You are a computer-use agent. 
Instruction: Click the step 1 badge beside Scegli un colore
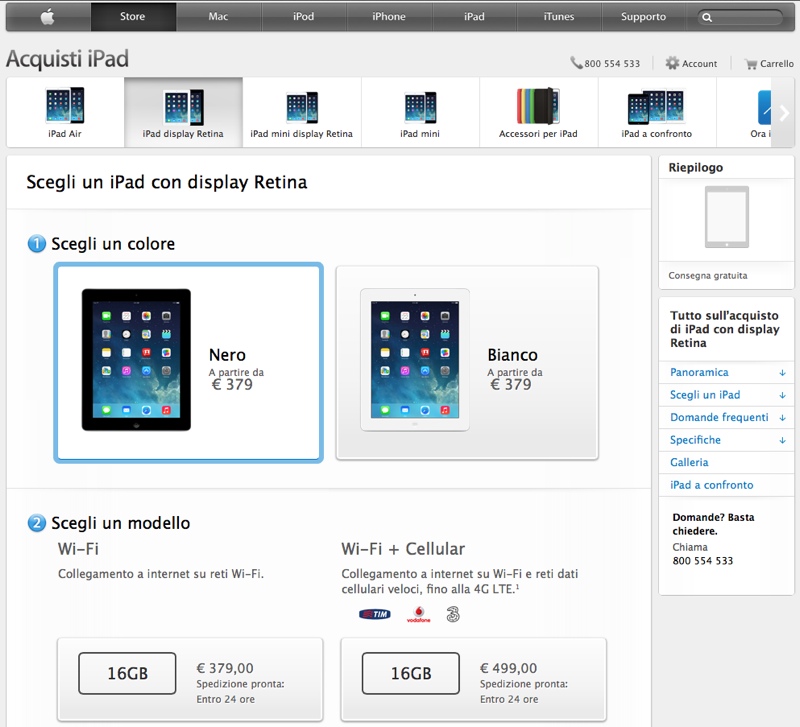coord(37,243)
